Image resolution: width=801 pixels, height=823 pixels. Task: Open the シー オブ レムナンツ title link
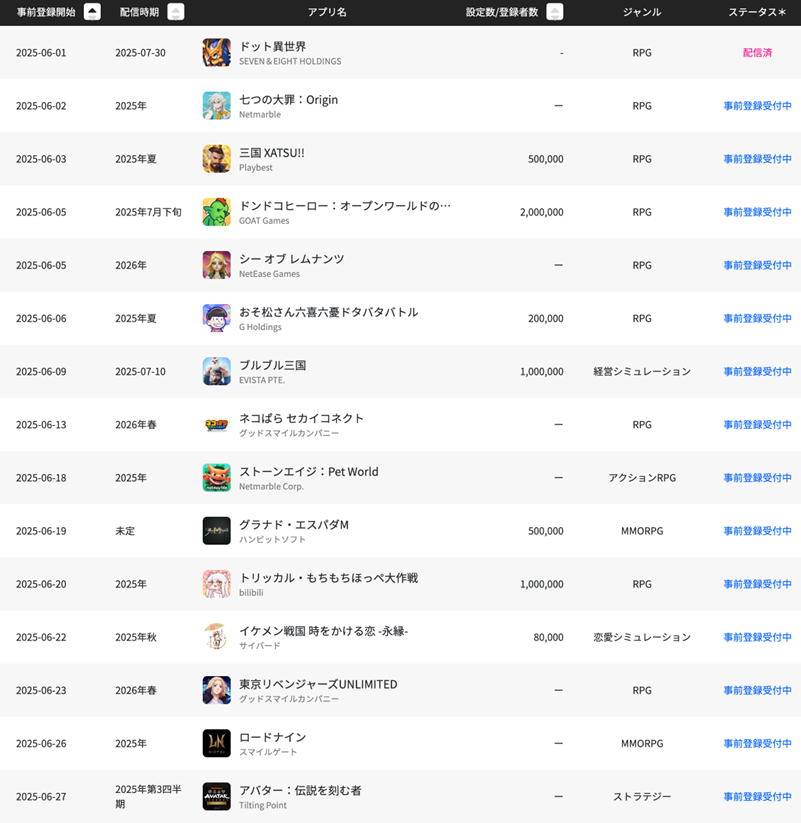pos(292,259)
